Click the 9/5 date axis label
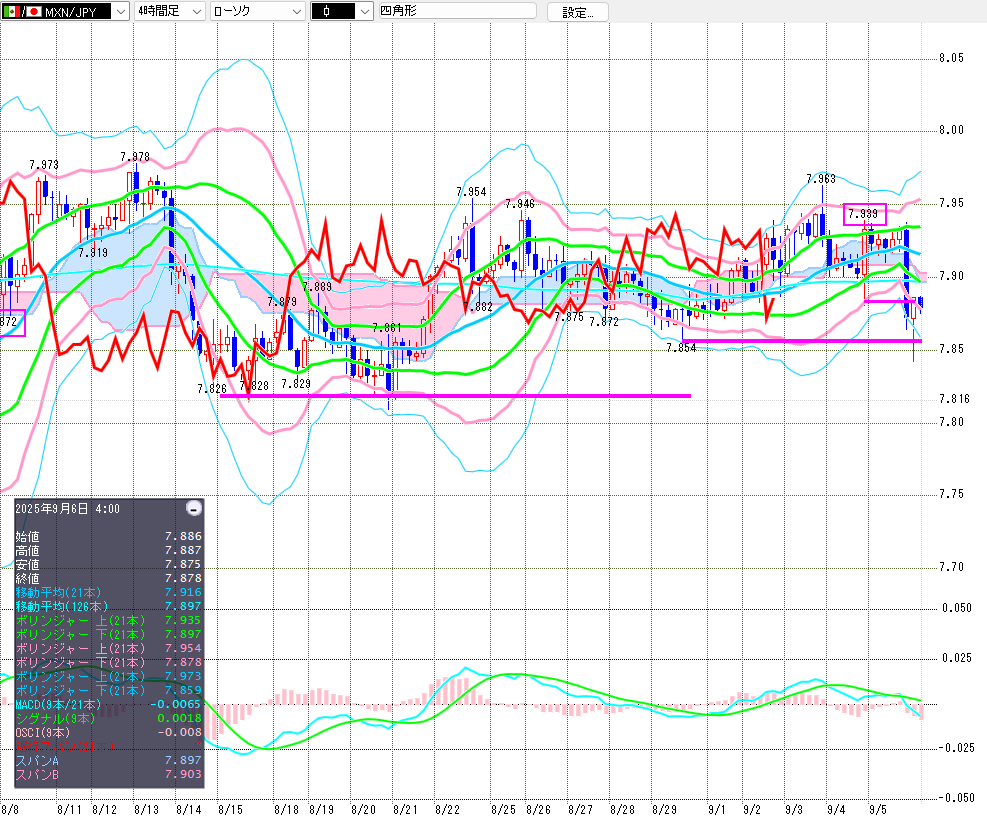987x820 pixels. (x=878, y=809)
